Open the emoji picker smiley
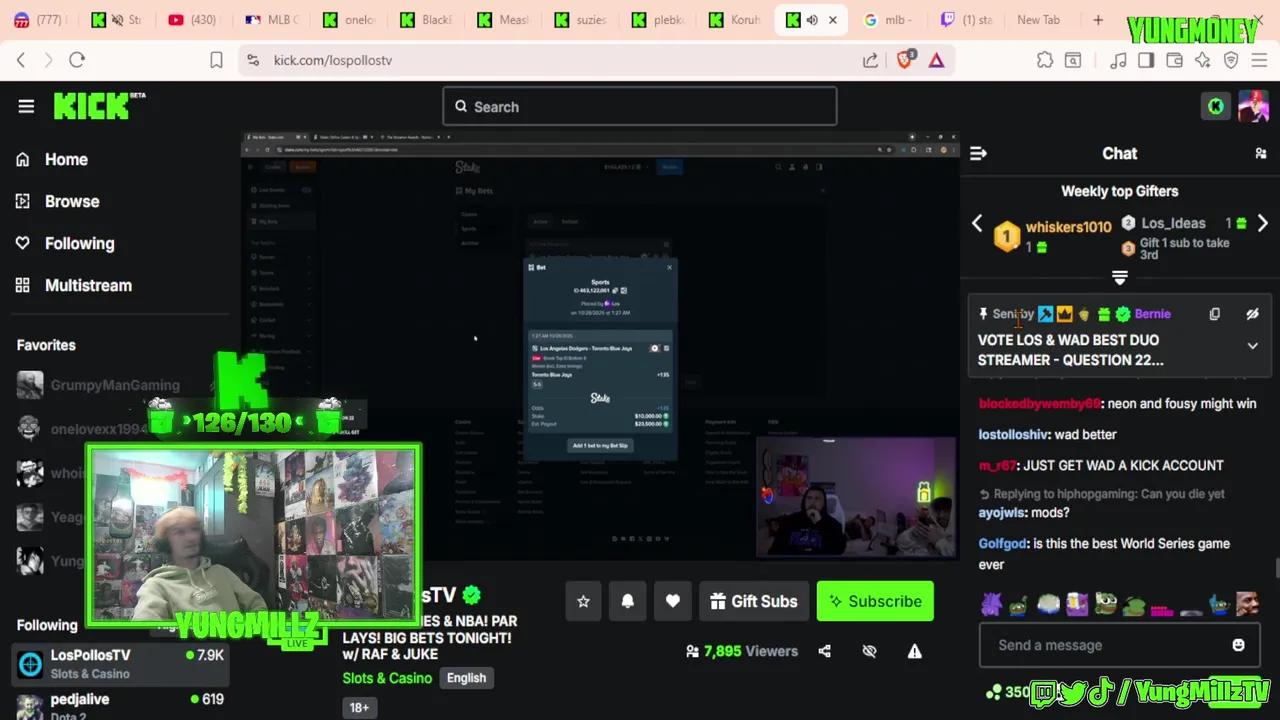This screenshot has width=1280, height=720. pyautogui.click(x=1238, y=645)
